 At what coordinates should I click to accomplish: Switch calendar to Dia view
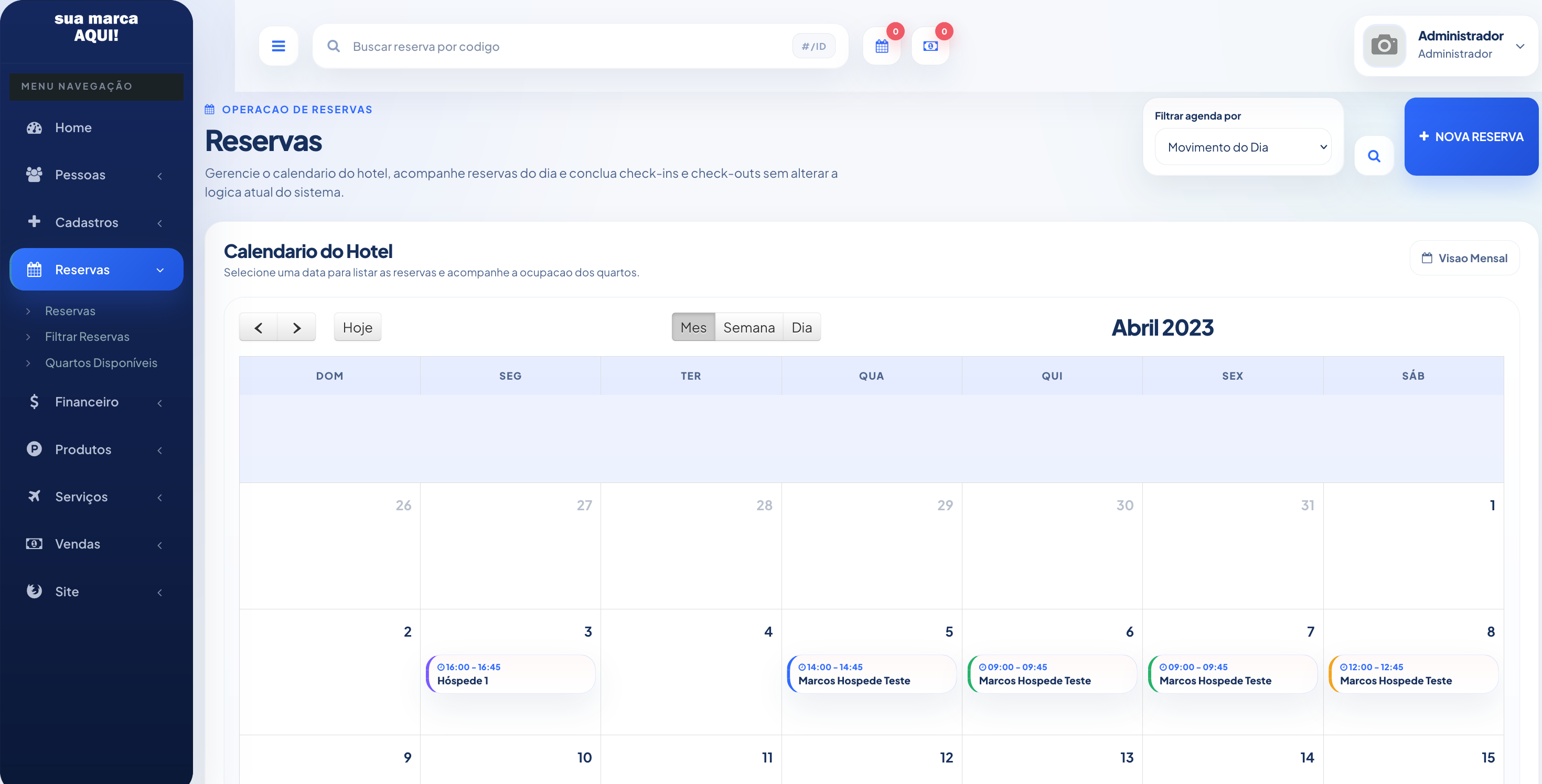801,327
